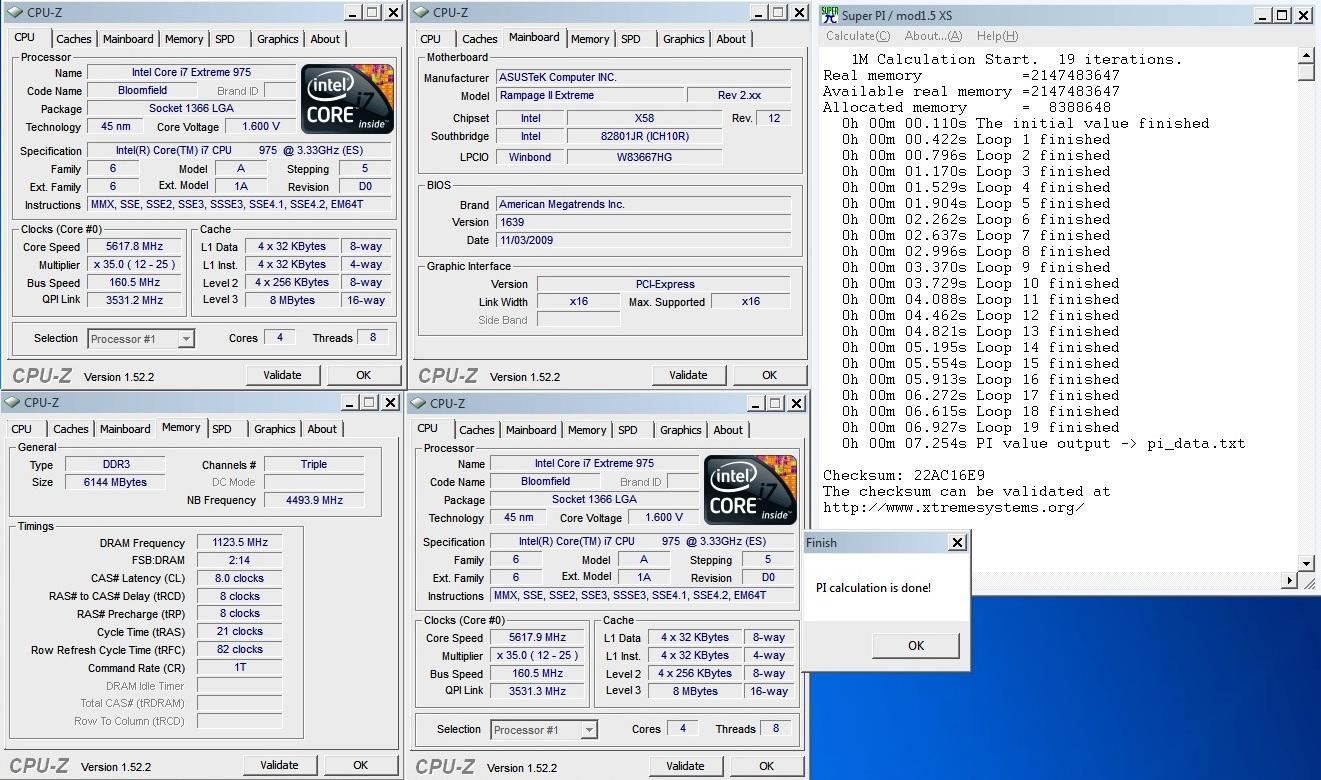Select About tab in Mainboard CPU-Z window
Image resolution: width=1321 pixels, height=780 pixels.
click(x=731, y=39)
